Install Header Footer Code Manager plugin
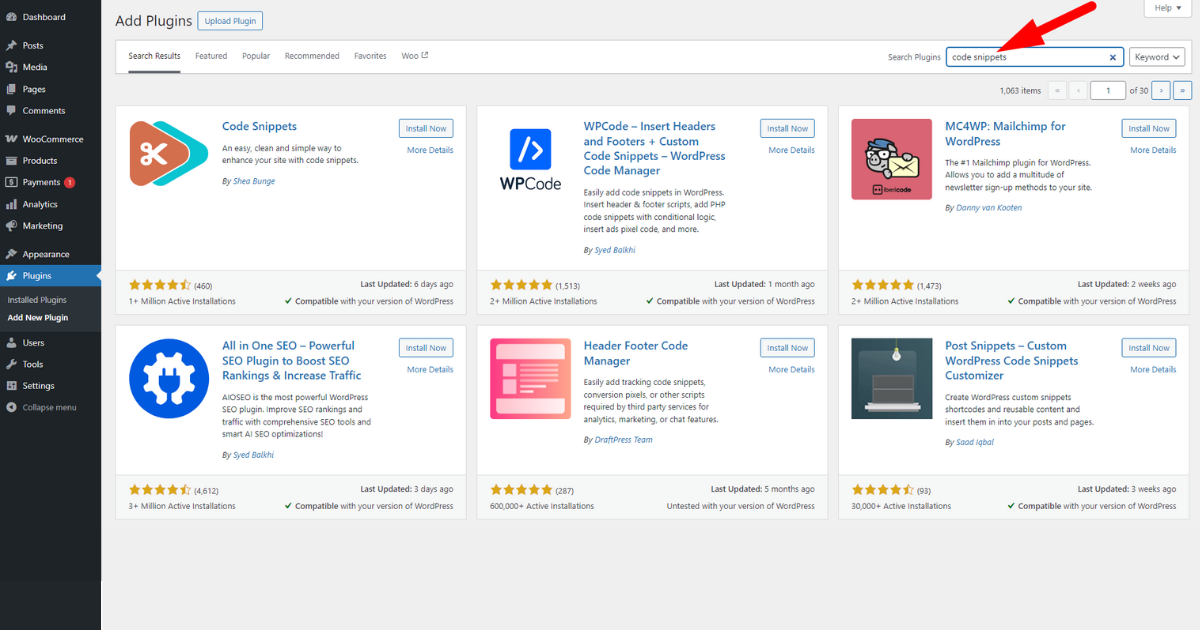This screenshot has height=630, width=1200. [x=787, y=348]
